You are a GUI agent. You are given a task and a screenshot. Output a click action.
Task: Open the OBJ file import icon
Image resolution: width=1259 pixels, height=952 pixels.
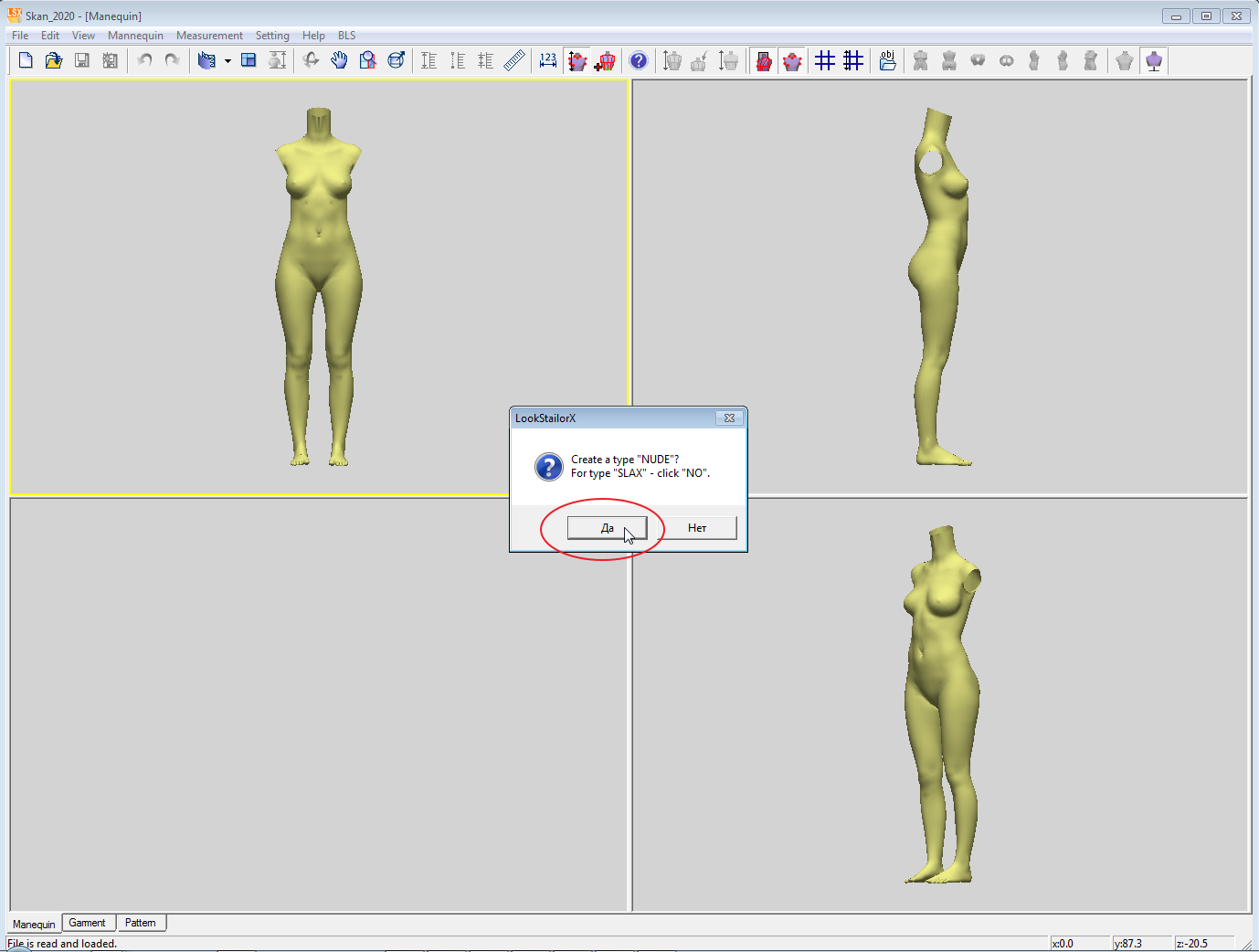tap(887, 60)
